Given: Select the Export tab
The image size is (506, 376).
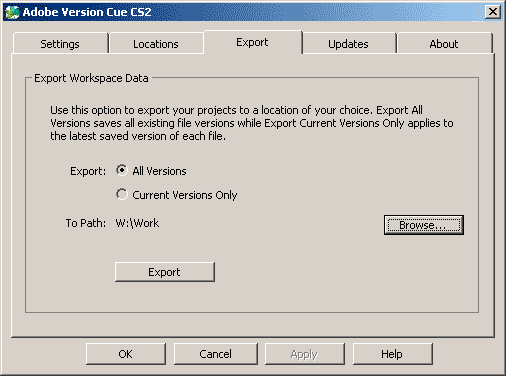Looking at the screenshot, I should point(253,42).
